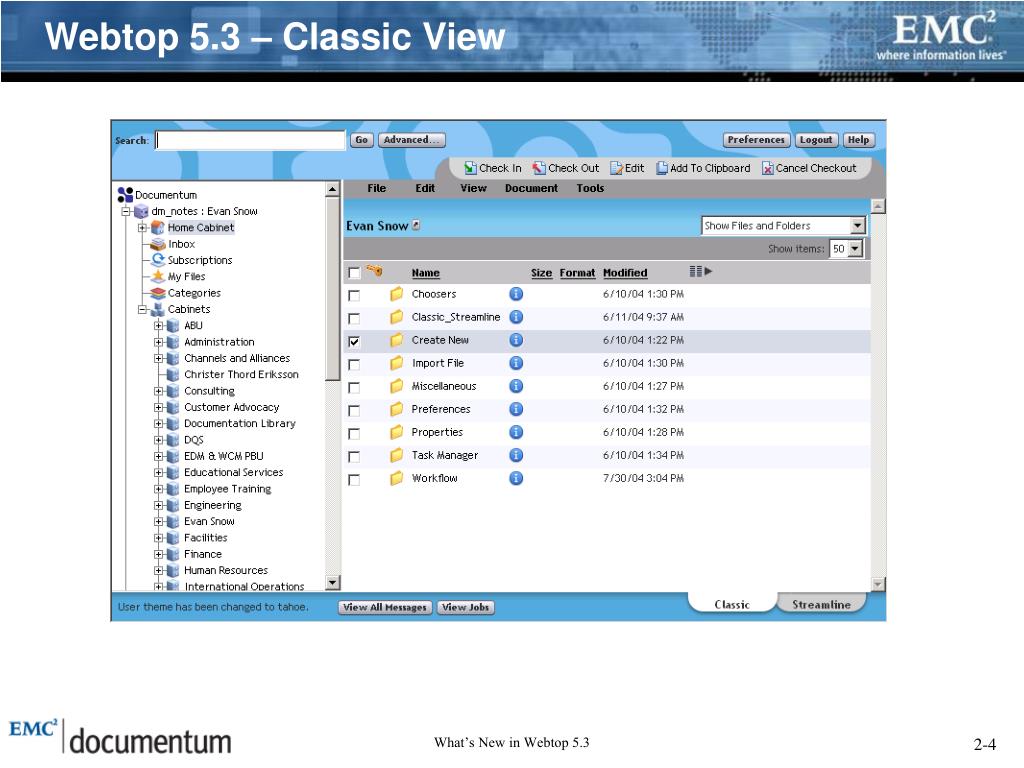This screenshot has height=768, width=1024.
Task: Collapse the Cabinets node
Action: pyautogui.click(x=142, y=309)
